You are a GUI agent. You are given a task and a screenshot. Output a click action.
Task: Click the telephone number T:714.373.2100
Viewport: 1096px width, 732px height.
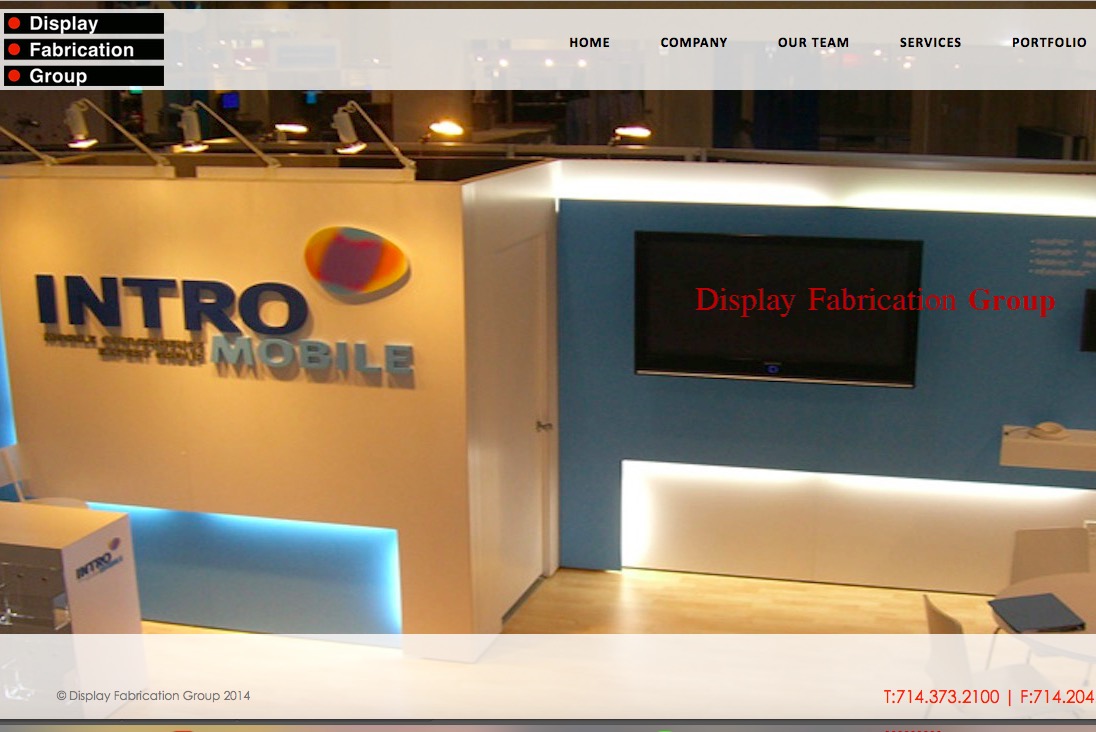tap(941, 697)
